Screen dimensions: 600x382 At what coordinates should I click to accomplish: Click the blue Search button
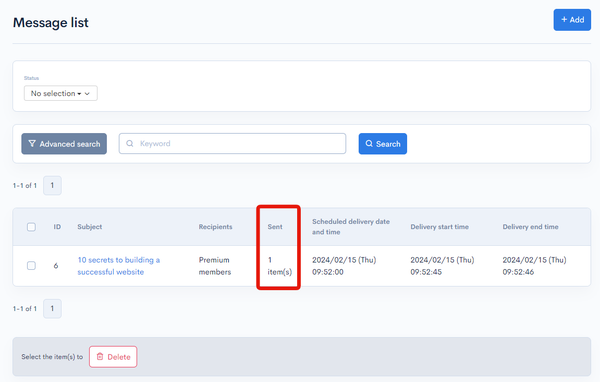click(383, 144)
